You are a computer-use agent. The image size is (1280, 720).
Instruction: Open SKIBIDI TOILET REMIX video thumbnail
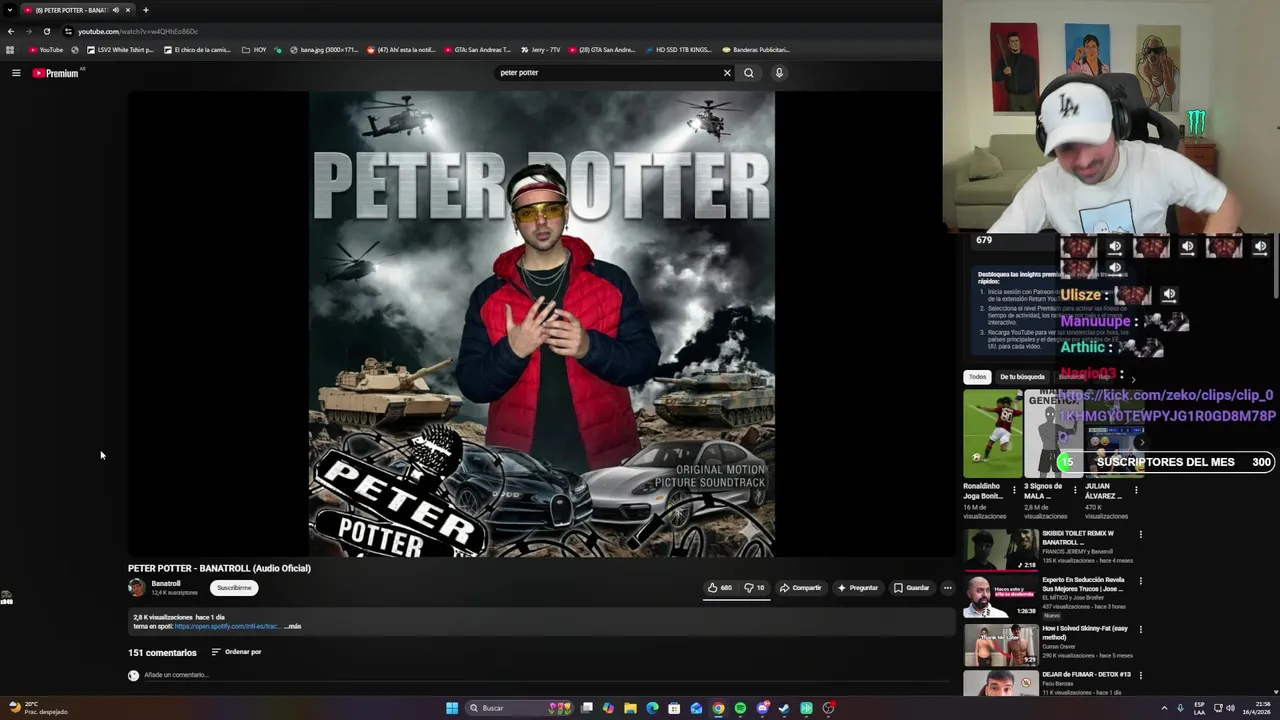(1001, 549)
